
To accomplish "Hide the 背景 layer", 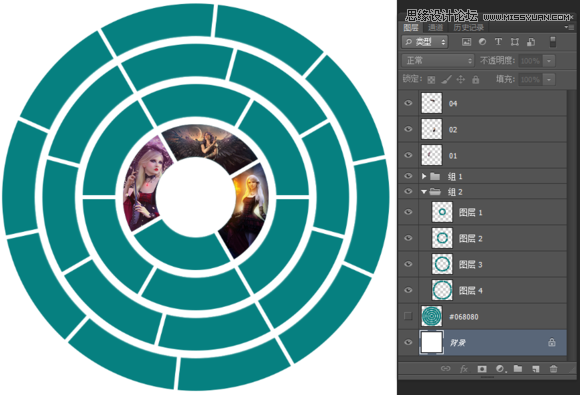I will 408,342.
